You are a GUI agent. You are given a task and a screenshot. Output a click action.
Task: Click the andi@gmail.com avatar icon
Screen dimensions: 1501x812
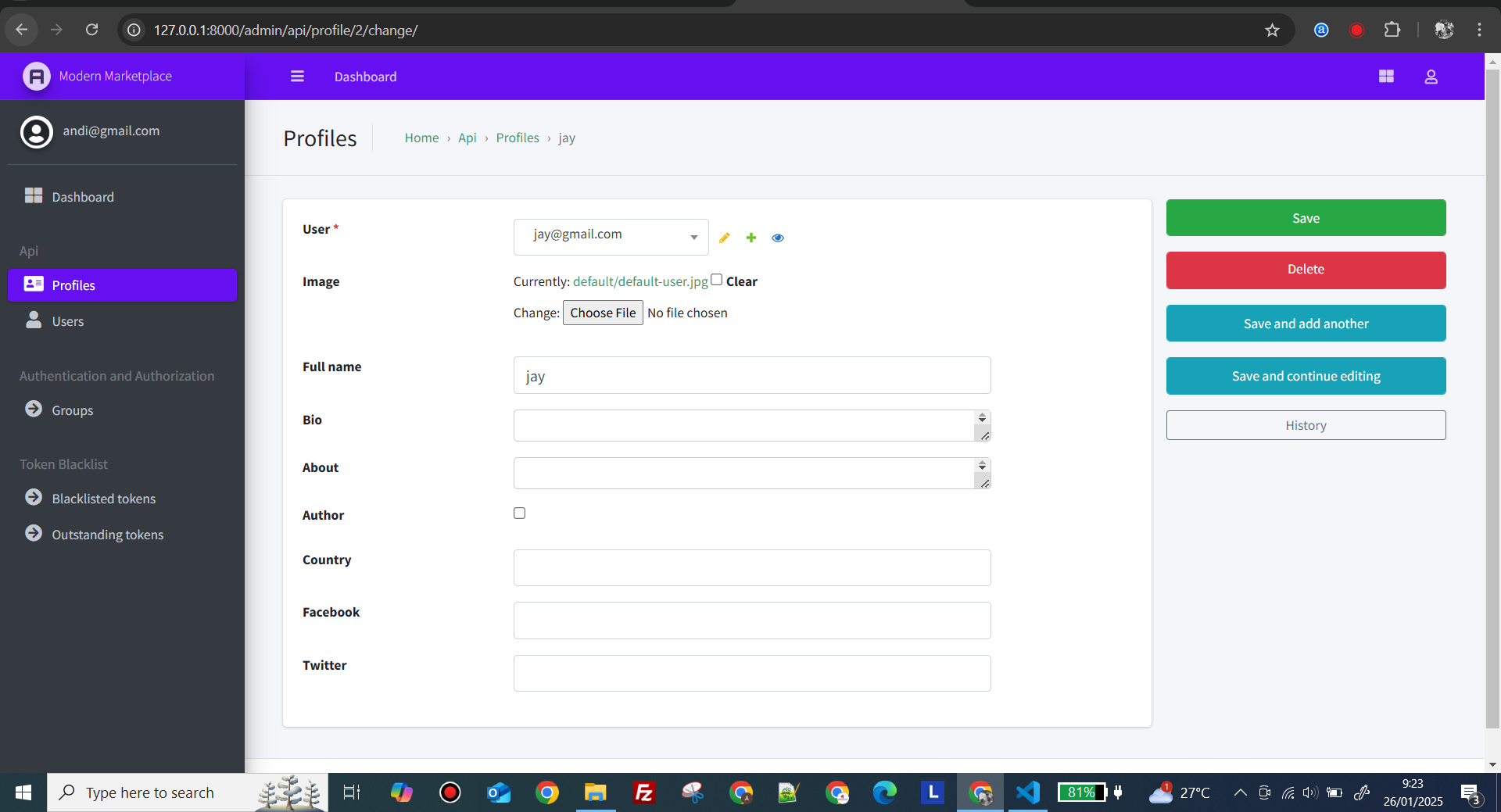coord(37,132)
